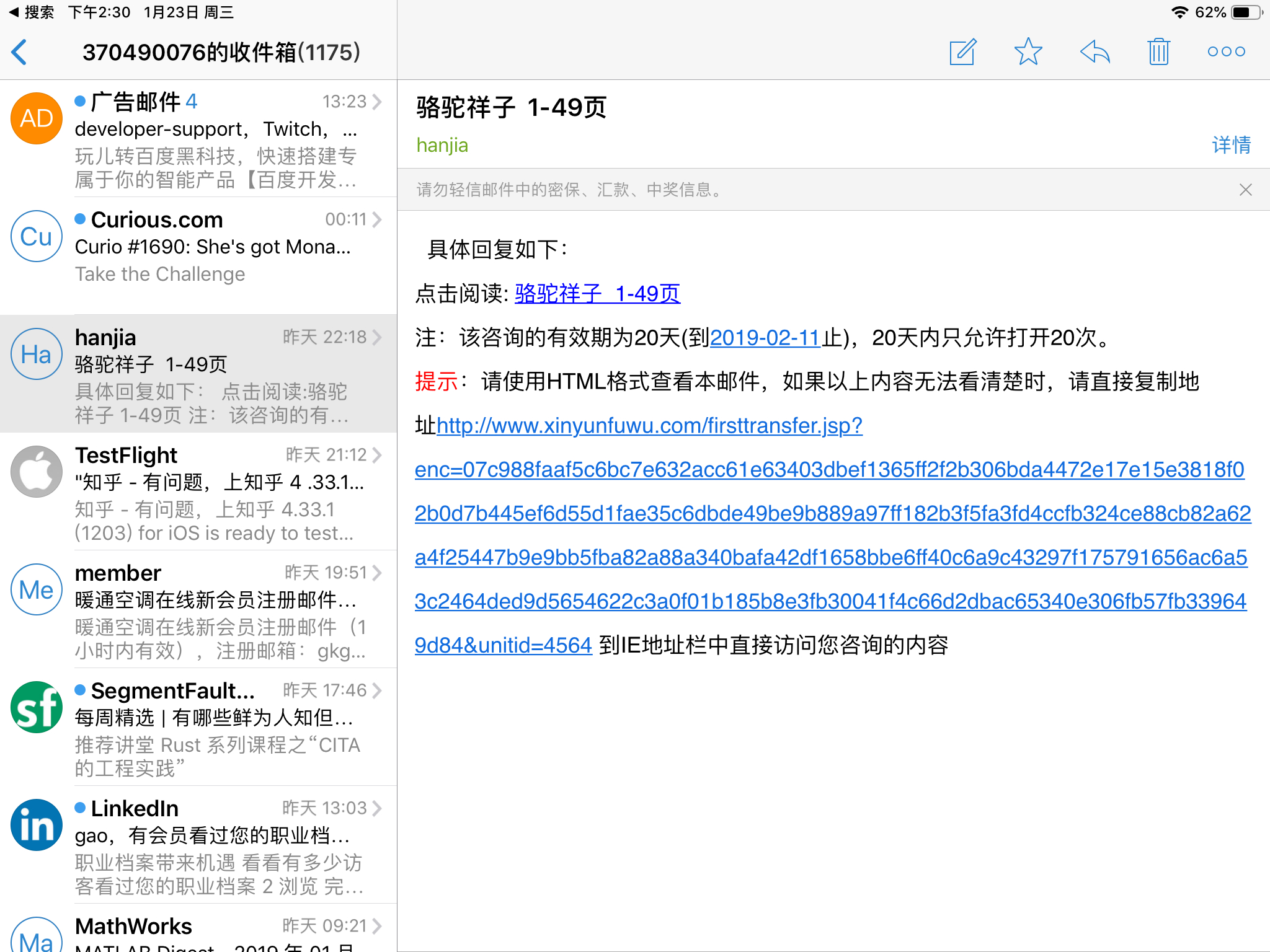The width and height of the screenshot is (1270, 952).
Task: Expand the 广告邮件 conversation chevron
Action: [378, 101]
